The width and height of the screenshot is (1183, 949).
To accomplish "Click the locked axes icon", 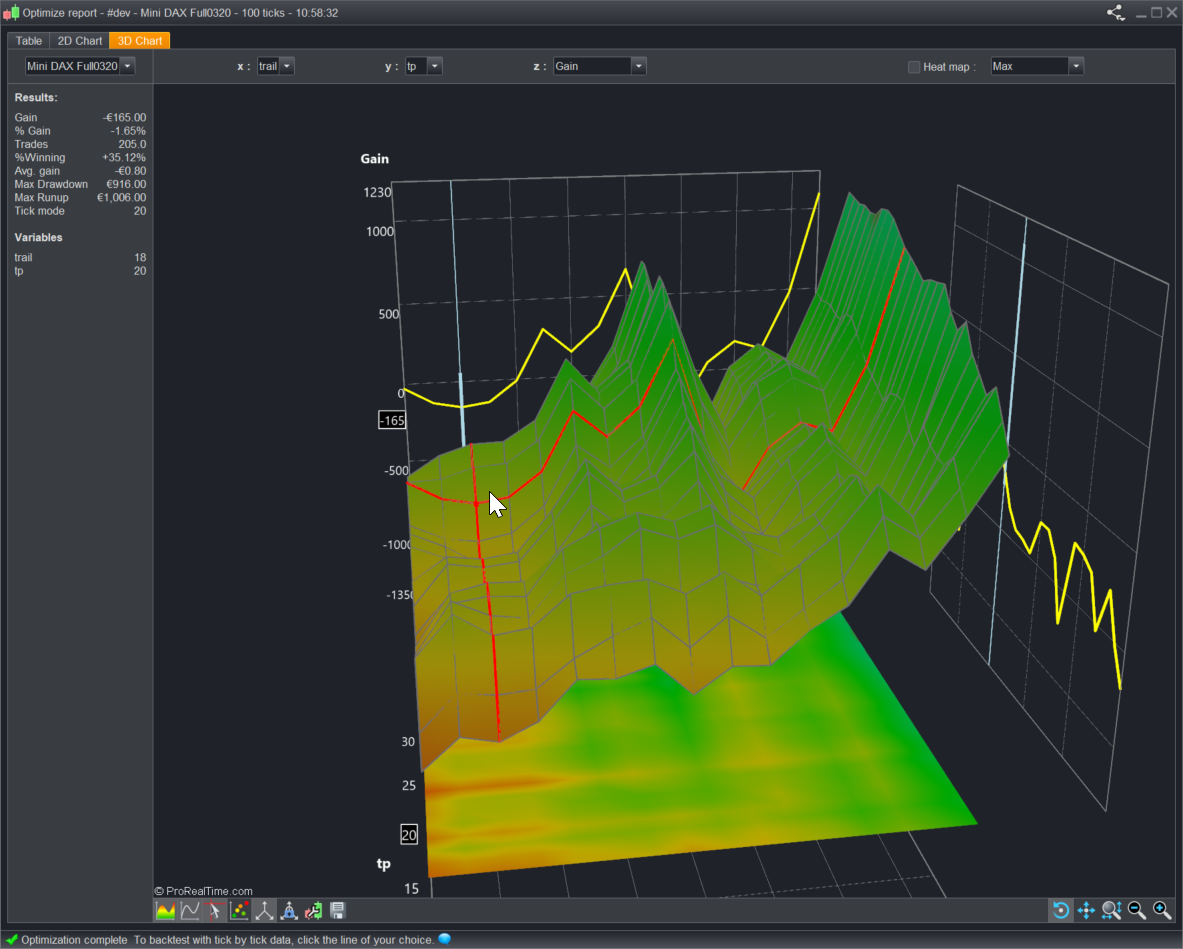I will [289, 911].
